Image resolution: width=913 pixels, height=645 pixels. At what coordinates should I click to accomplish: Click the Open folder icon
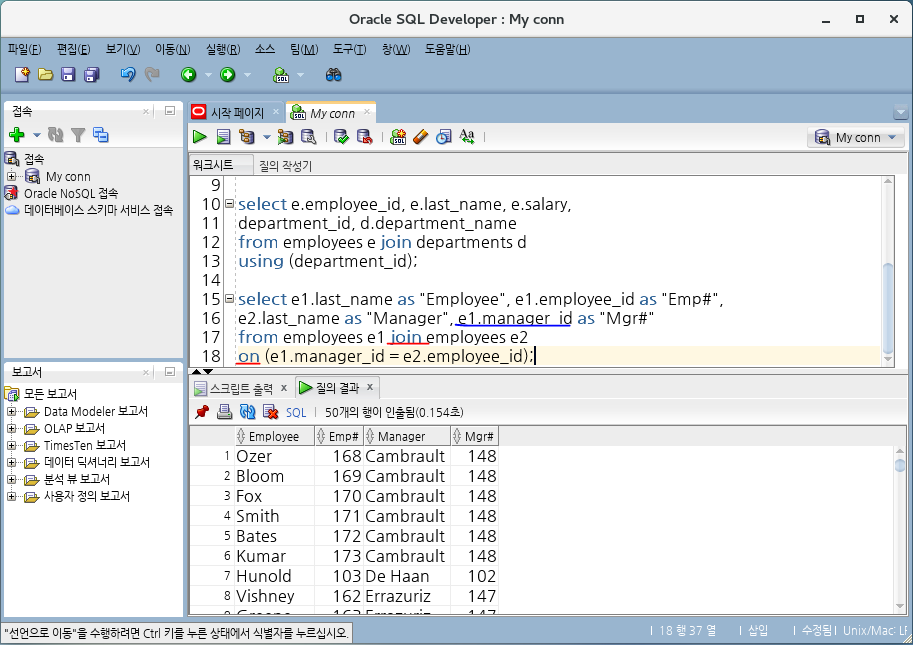tap(45, 75)
